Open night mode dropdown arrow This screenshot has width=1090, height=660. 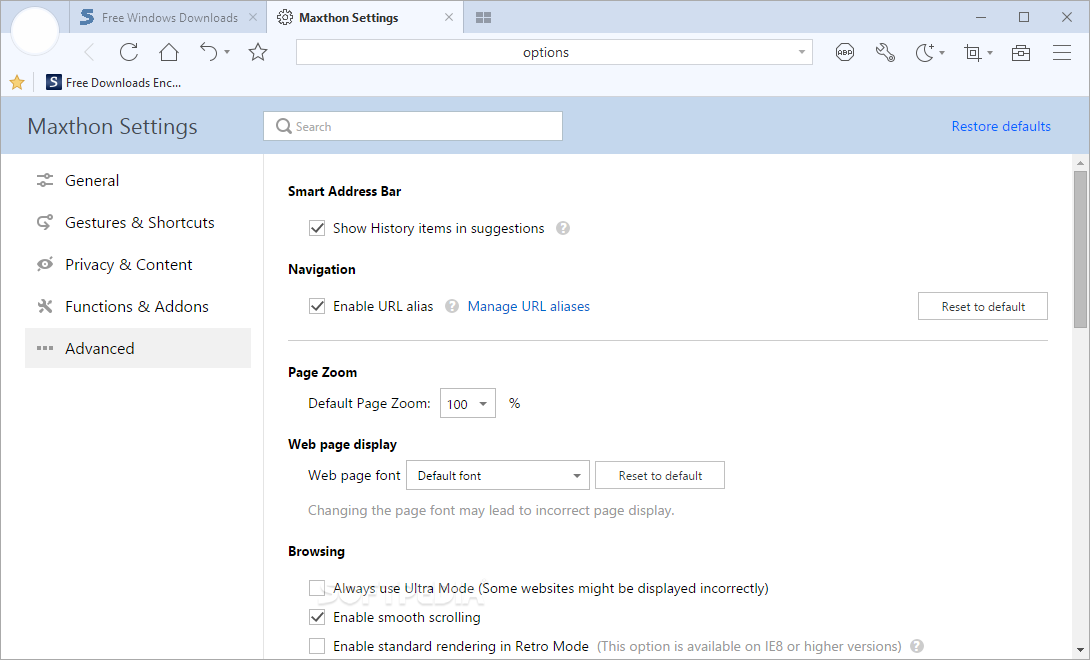click(942, 53)
